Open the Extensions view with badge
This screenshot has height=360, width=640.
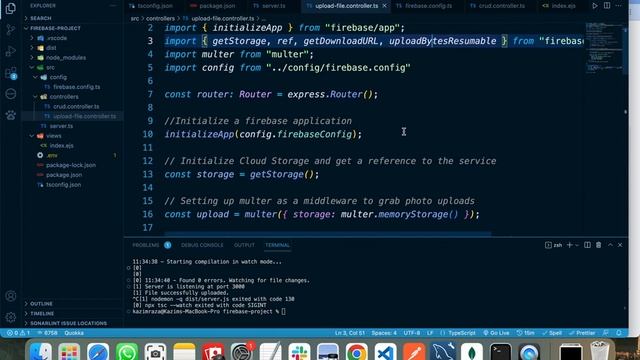click(x=11, y=73)
